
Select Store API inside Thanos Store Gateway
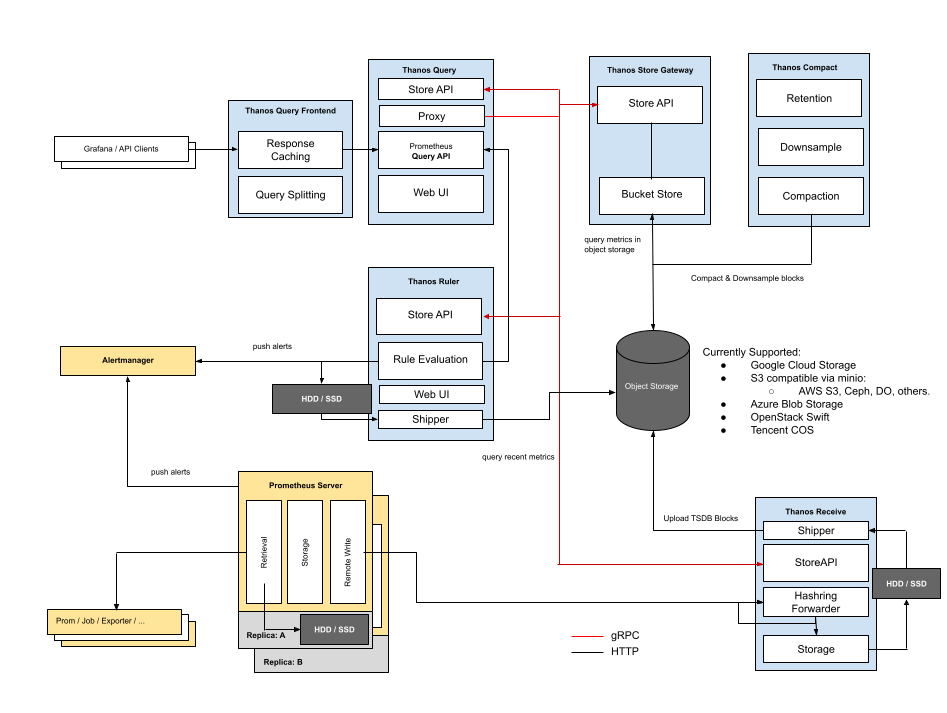pos(650,104)
